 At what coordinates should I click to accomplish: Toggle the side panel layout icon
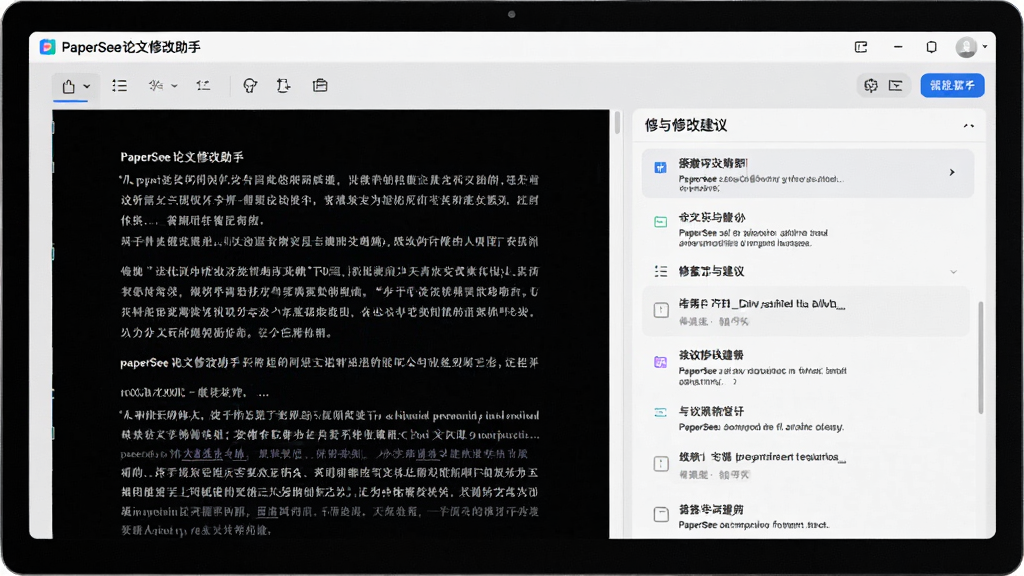tap(895, 86)
